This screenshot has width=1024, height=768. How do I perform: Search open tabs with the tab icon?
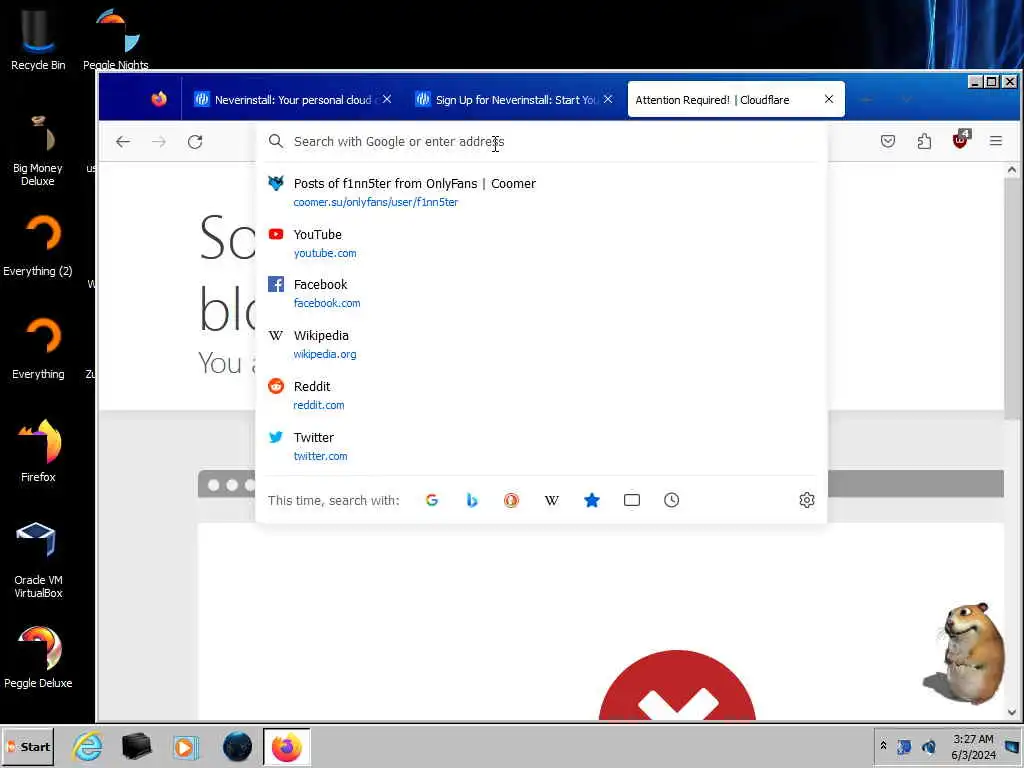(x=632, y=500)
